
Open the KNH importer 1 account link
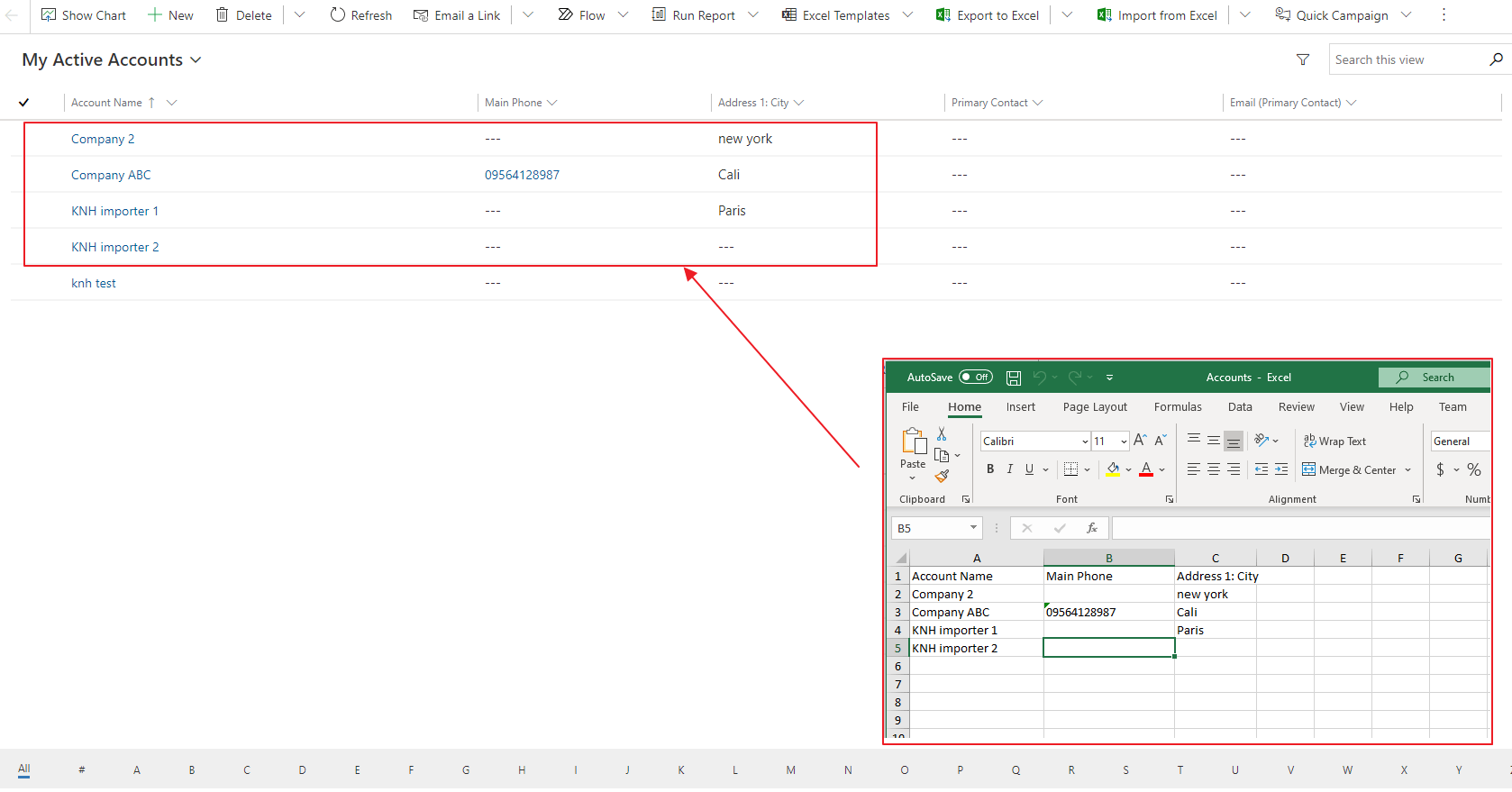click(x=114, y=211)
